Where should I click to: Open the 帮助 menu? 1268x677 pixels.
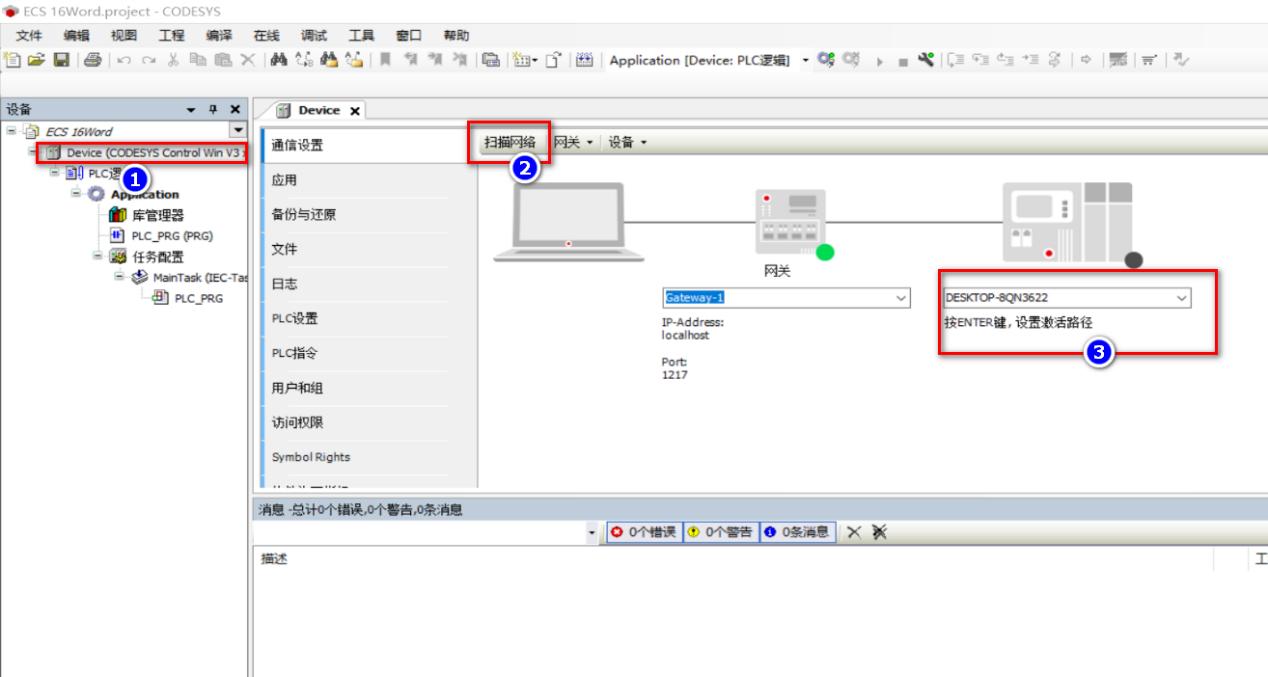456,35
